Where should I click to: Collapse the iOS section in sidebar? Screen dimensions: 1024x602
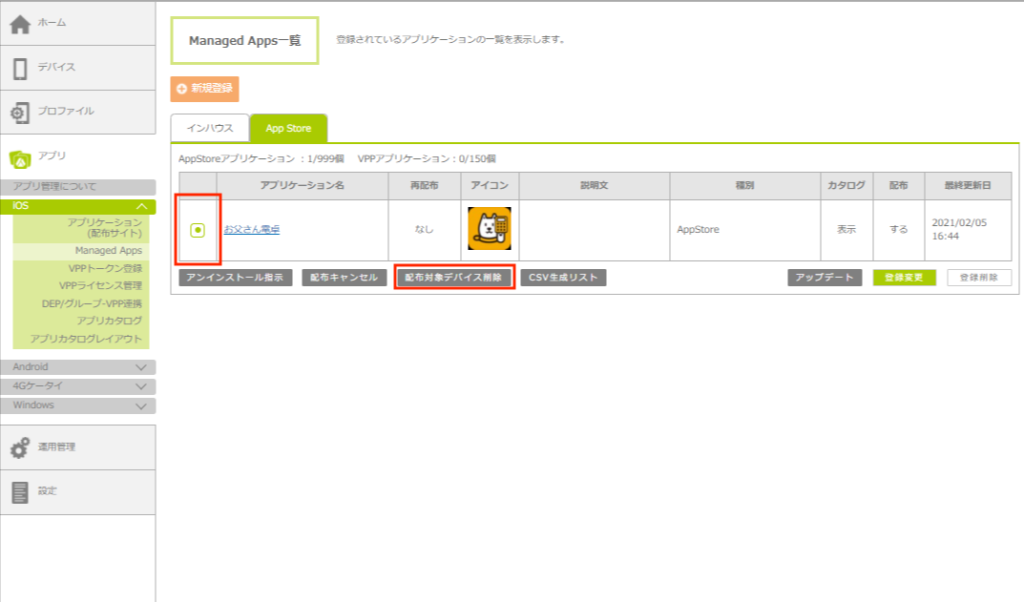click(x=143, y=206)
